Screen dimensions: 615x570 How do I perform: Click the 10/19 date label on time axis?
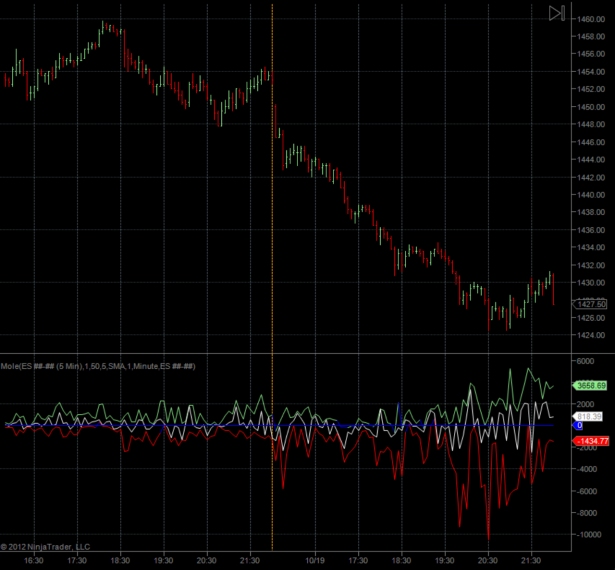(x=316, y=561)
